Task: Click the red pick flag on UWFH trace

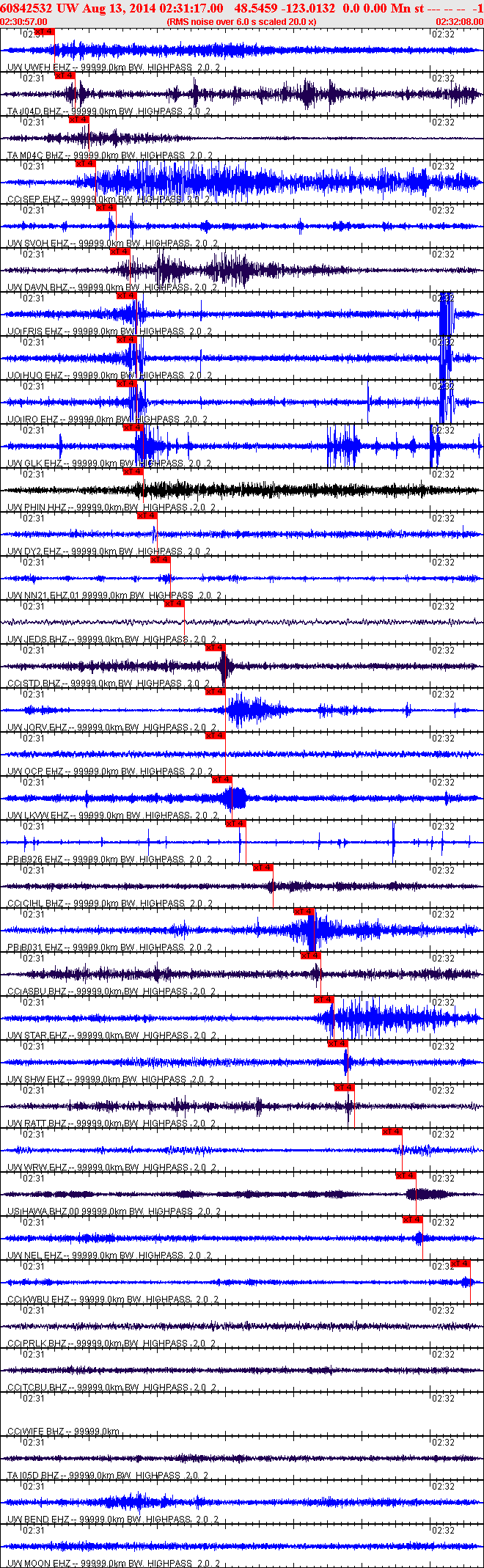Action: (45, 32)
